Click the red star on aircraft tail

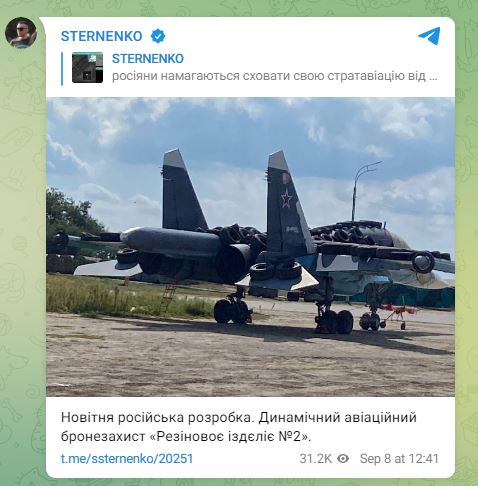tap(286, 199)
